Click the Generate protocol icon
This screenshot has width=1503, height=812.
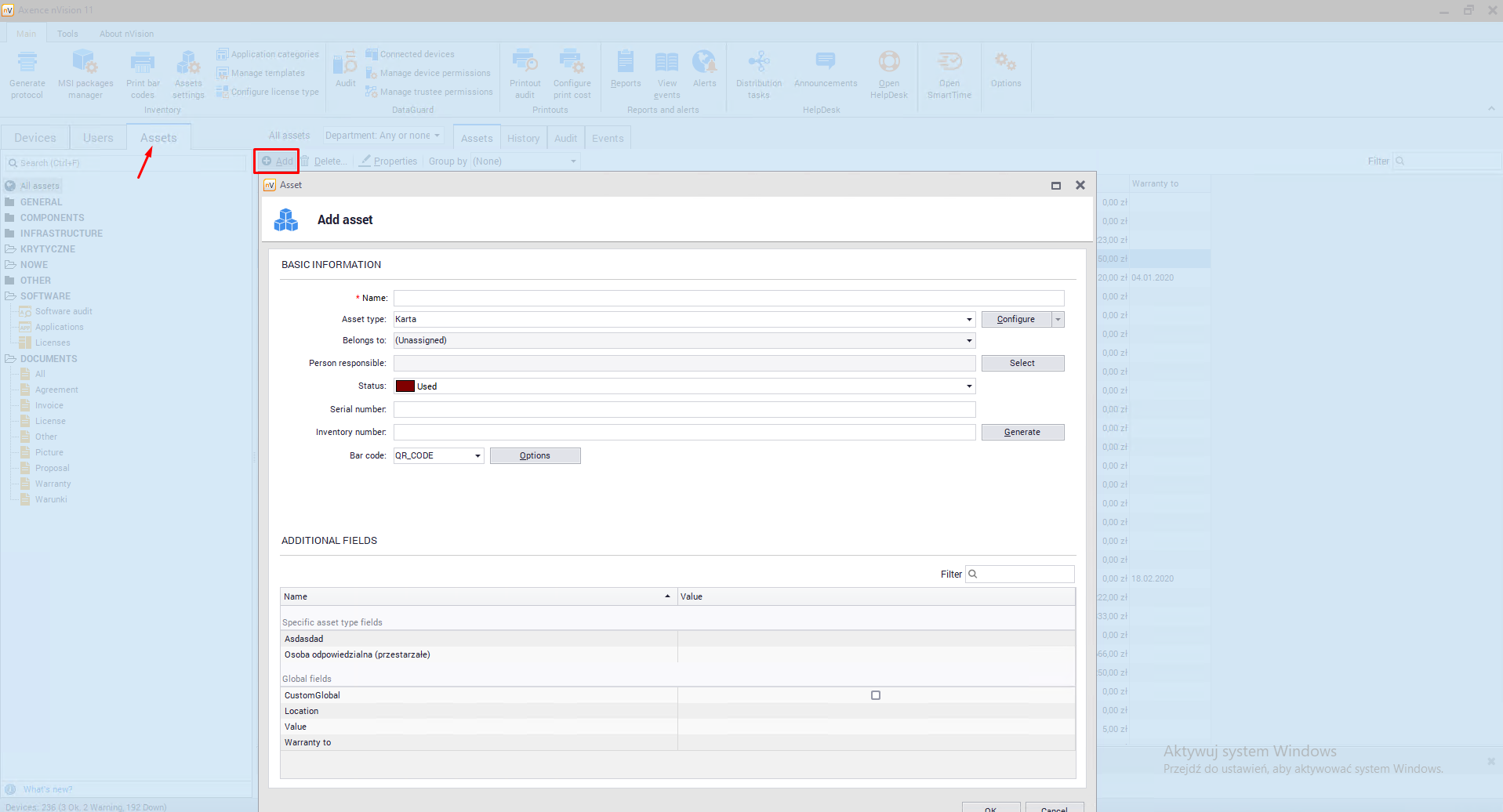pyautogui.click(x=27, y=63)
